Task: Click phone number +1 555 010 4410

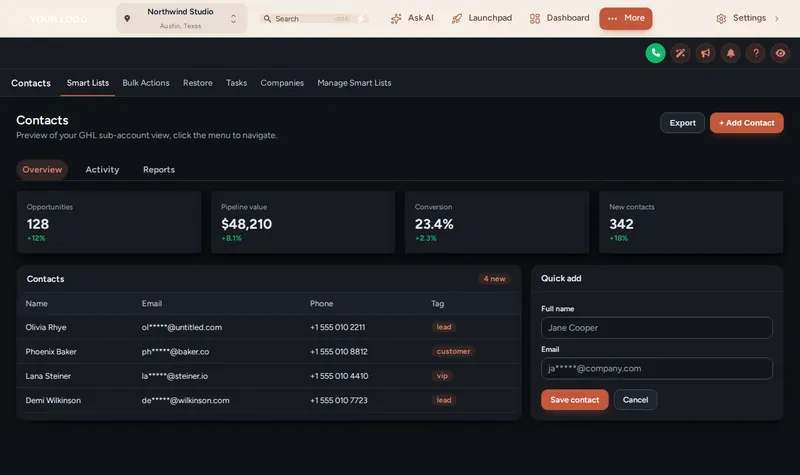Action: 339,376
